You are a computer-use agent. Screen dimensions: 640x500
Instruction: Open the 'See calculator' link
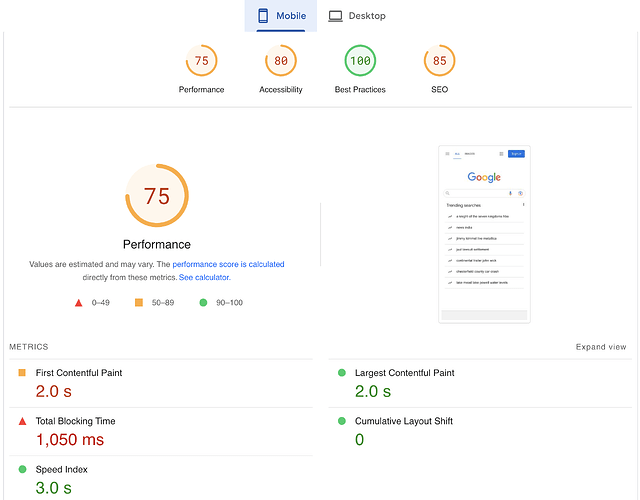pos(204,277)
